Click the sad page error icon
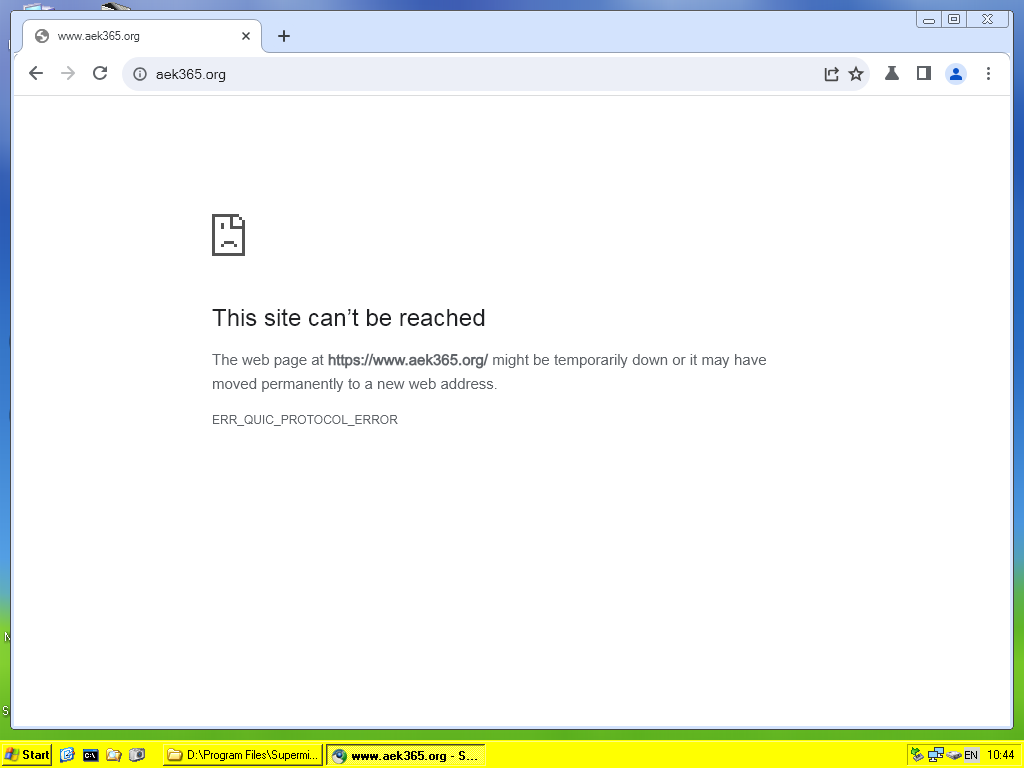This screenshot has height=768, width=1024. pos(229,234)
